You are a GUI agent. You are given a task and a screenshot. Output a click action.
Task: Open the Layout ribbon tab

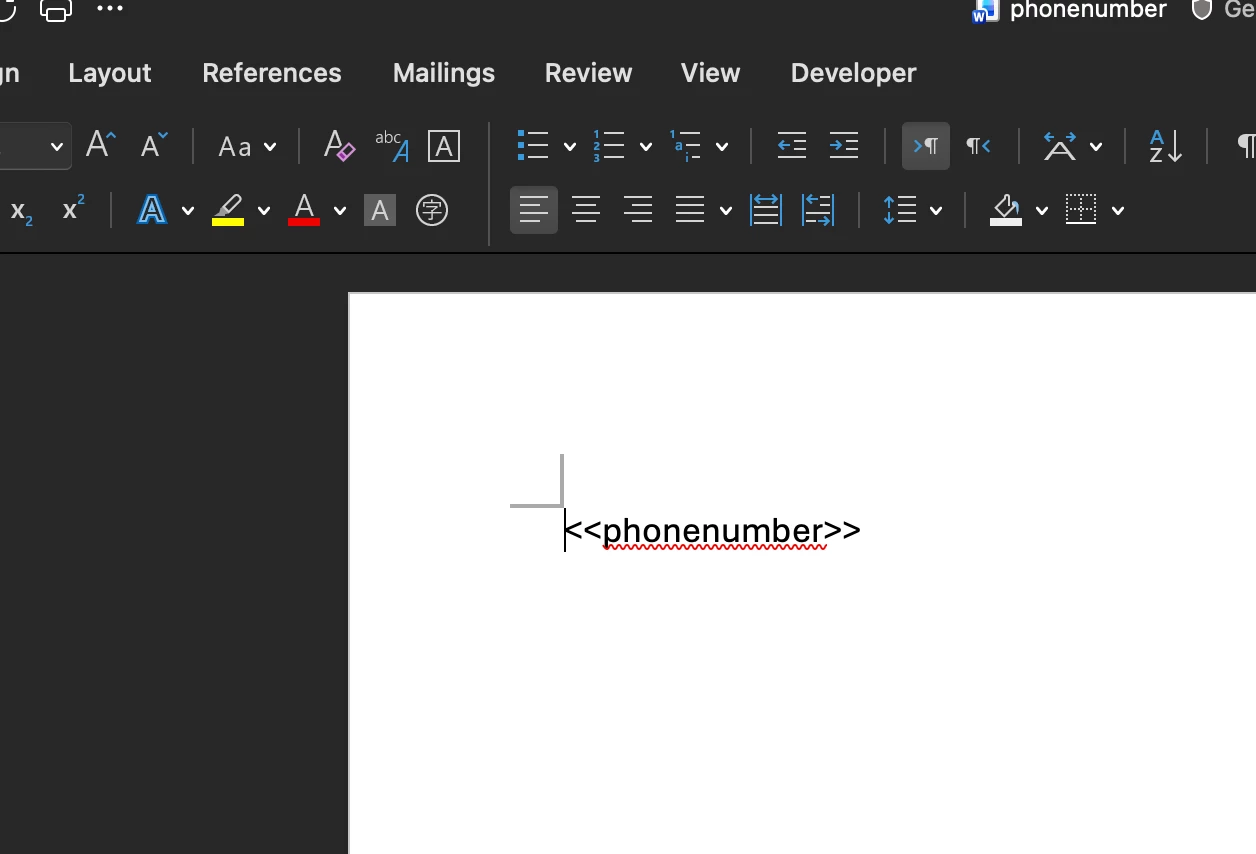109,73
